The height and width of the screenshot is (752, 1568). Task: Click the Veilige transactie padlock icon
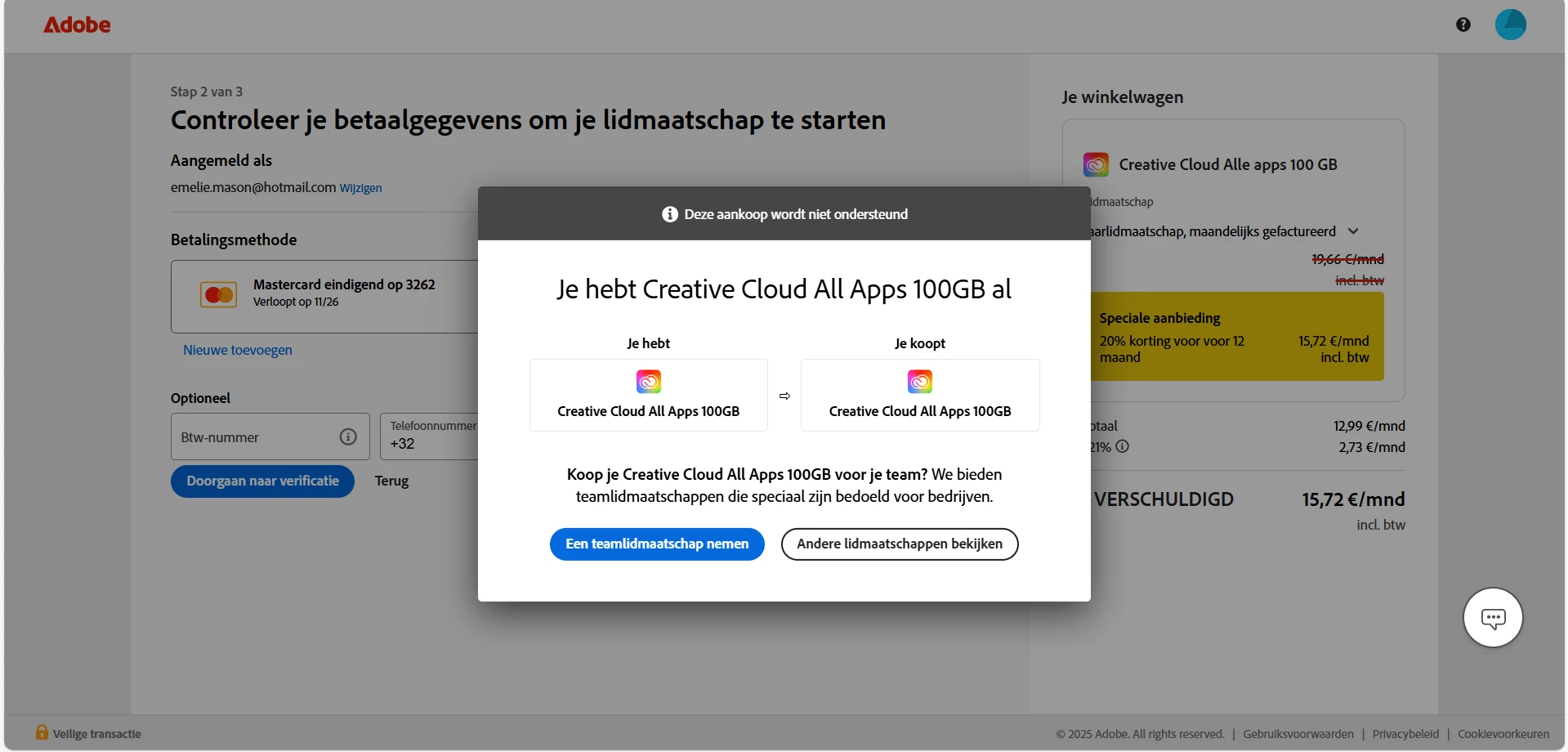[42, 732]
